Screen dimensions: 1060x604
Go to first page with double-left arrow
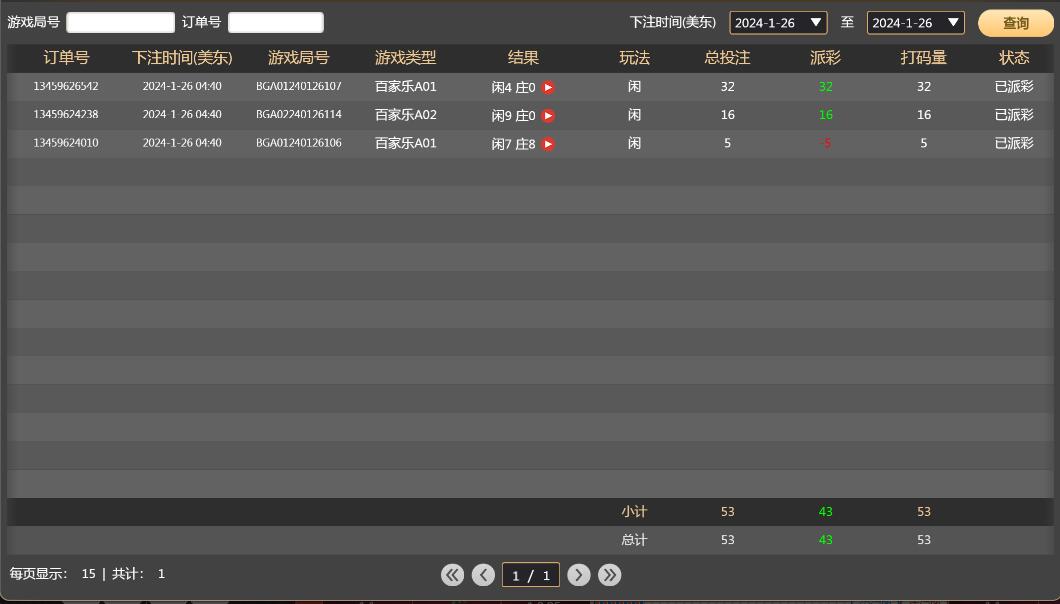[x=452, y=575]
